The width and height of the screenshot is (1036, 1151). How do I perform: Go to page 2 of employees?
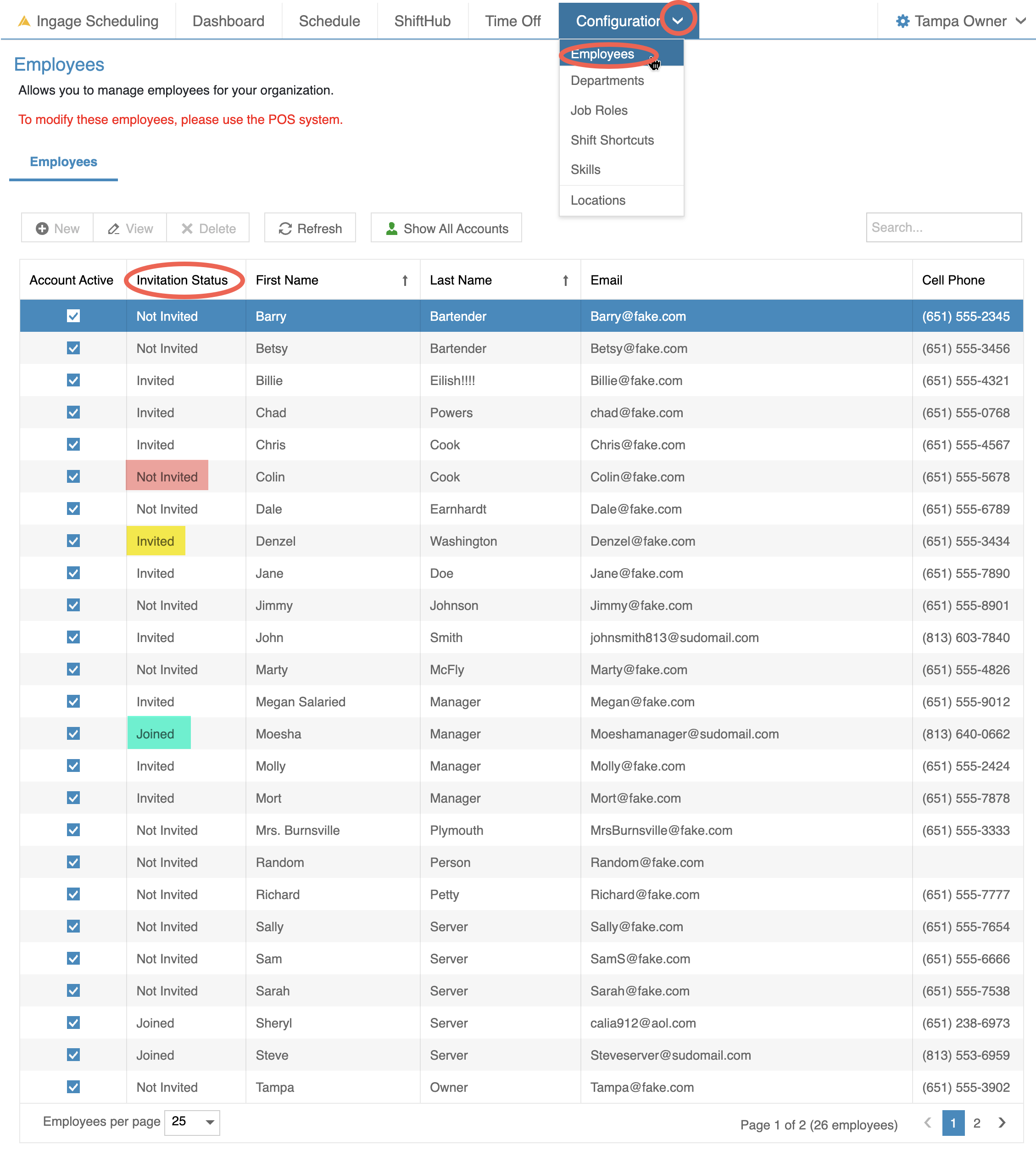click(976, 1123)
